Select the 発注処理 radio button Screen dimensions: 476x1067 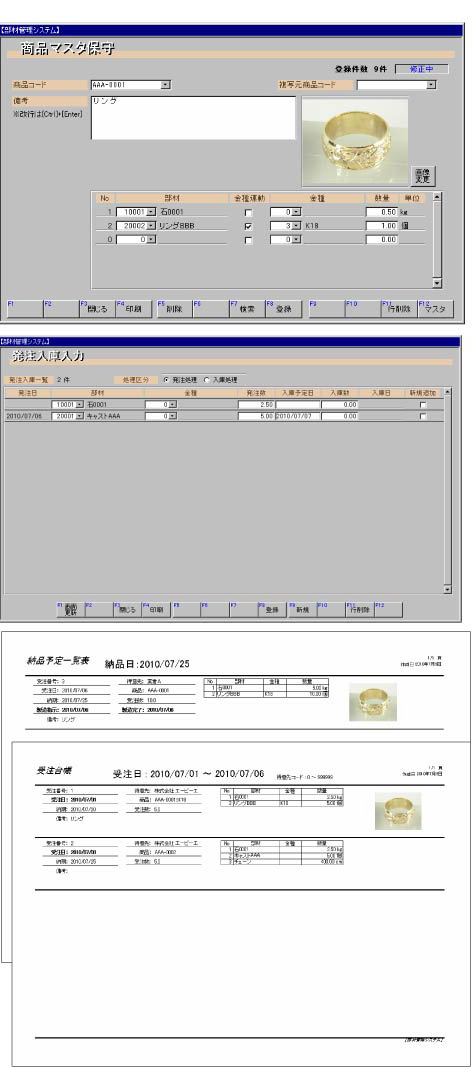click(x=167, y=380)
